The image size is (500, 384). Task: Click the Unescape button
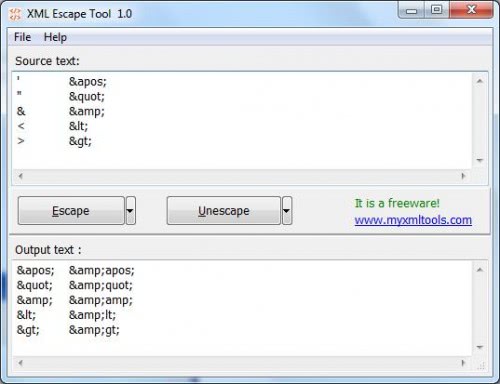[x=223, y=211]
